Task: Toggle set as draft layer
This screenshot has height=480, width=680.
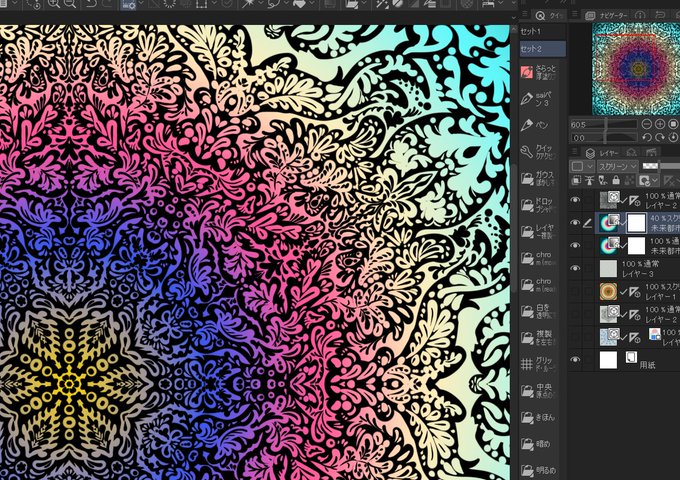Action: (603, 180)
